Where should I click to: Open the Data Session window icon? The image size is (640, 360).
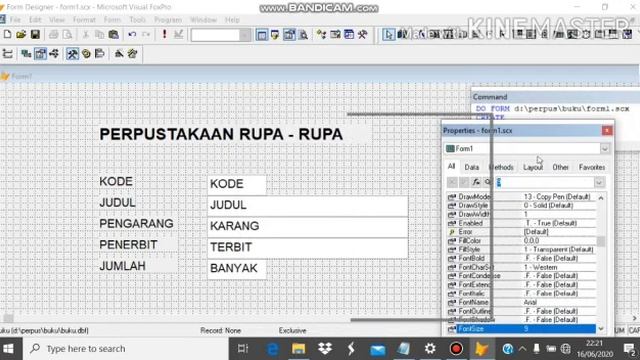pos(275,35)
